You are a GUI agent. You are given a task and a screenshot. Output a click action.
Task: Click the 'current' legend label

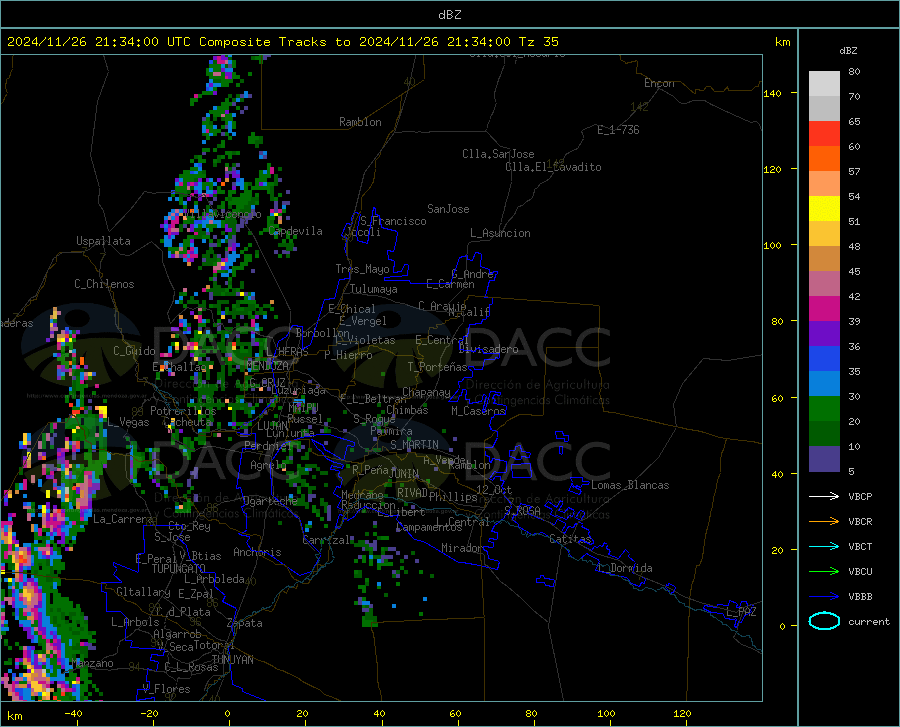(x=868, y=621)
